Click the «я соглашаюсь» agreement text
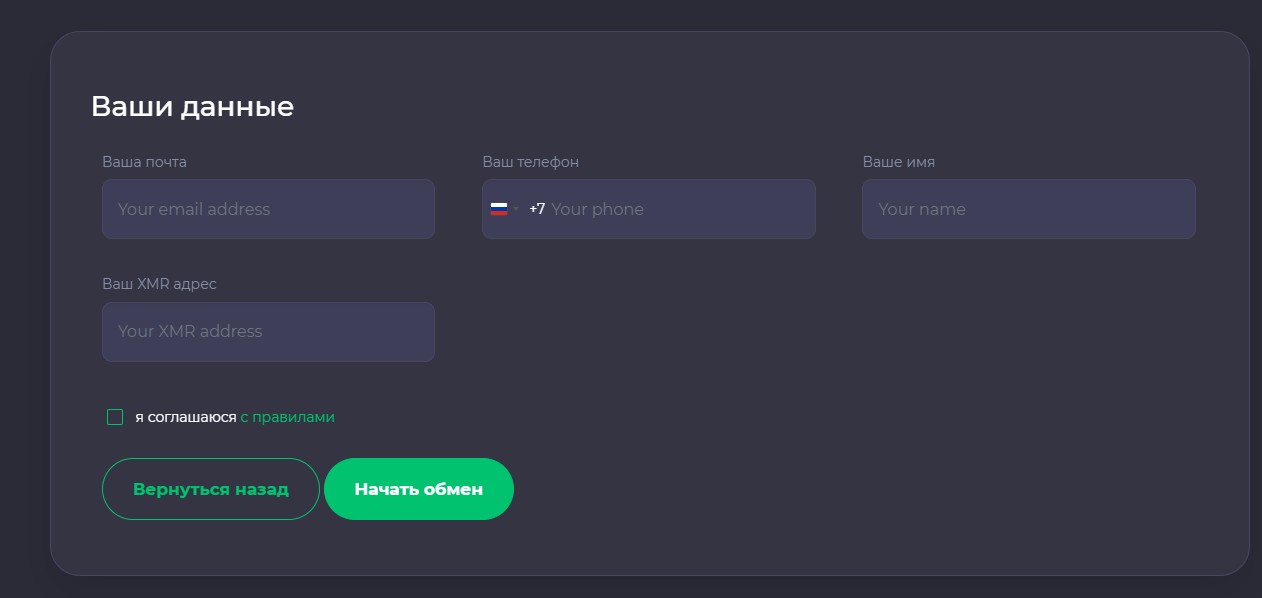 coord(186,417)
